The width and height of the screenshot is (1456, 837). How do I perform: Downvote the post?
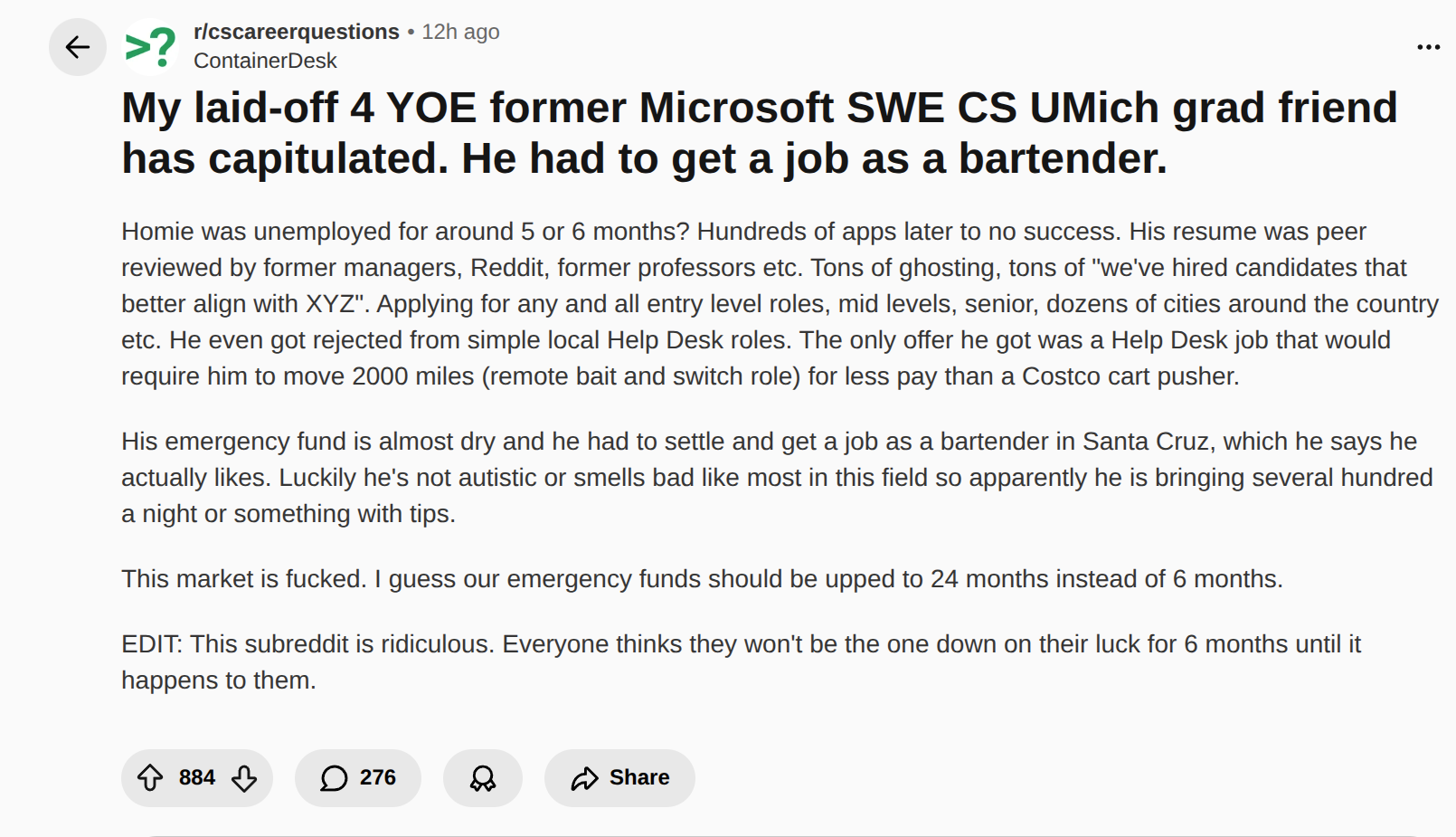[x=244, y=778]
